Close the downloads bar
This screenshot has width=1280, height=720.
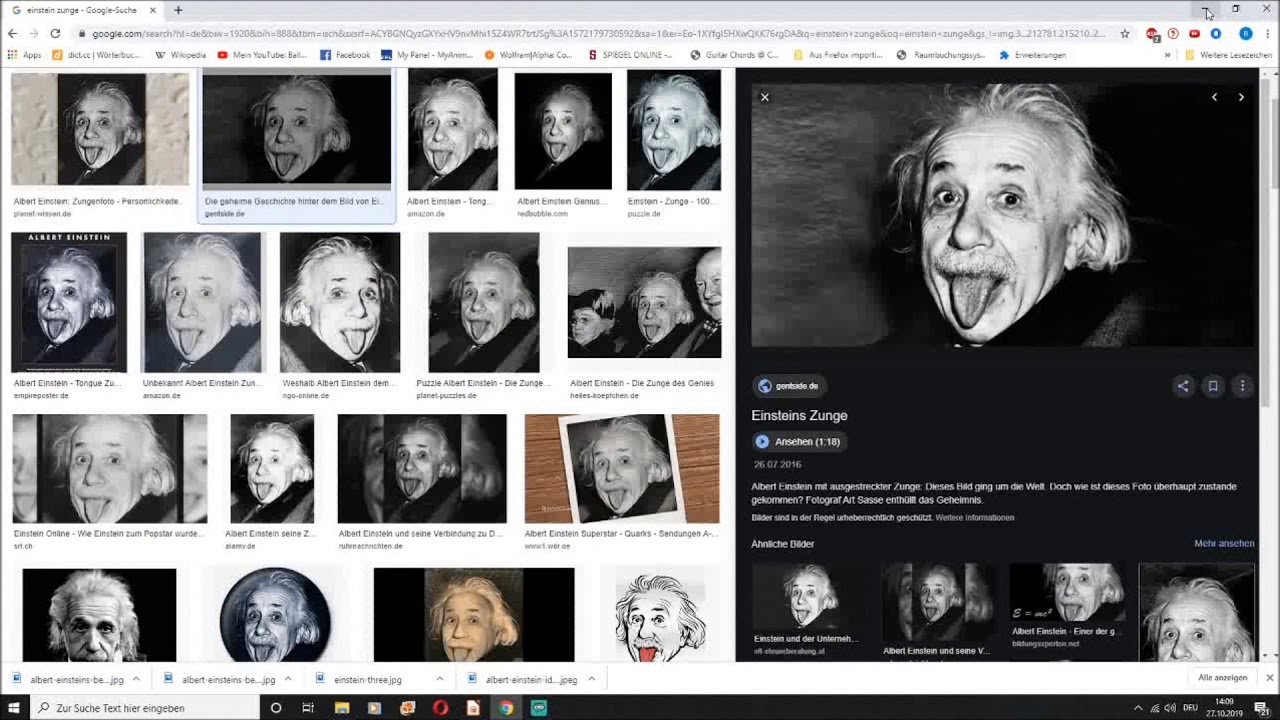tap(1269, 678)
